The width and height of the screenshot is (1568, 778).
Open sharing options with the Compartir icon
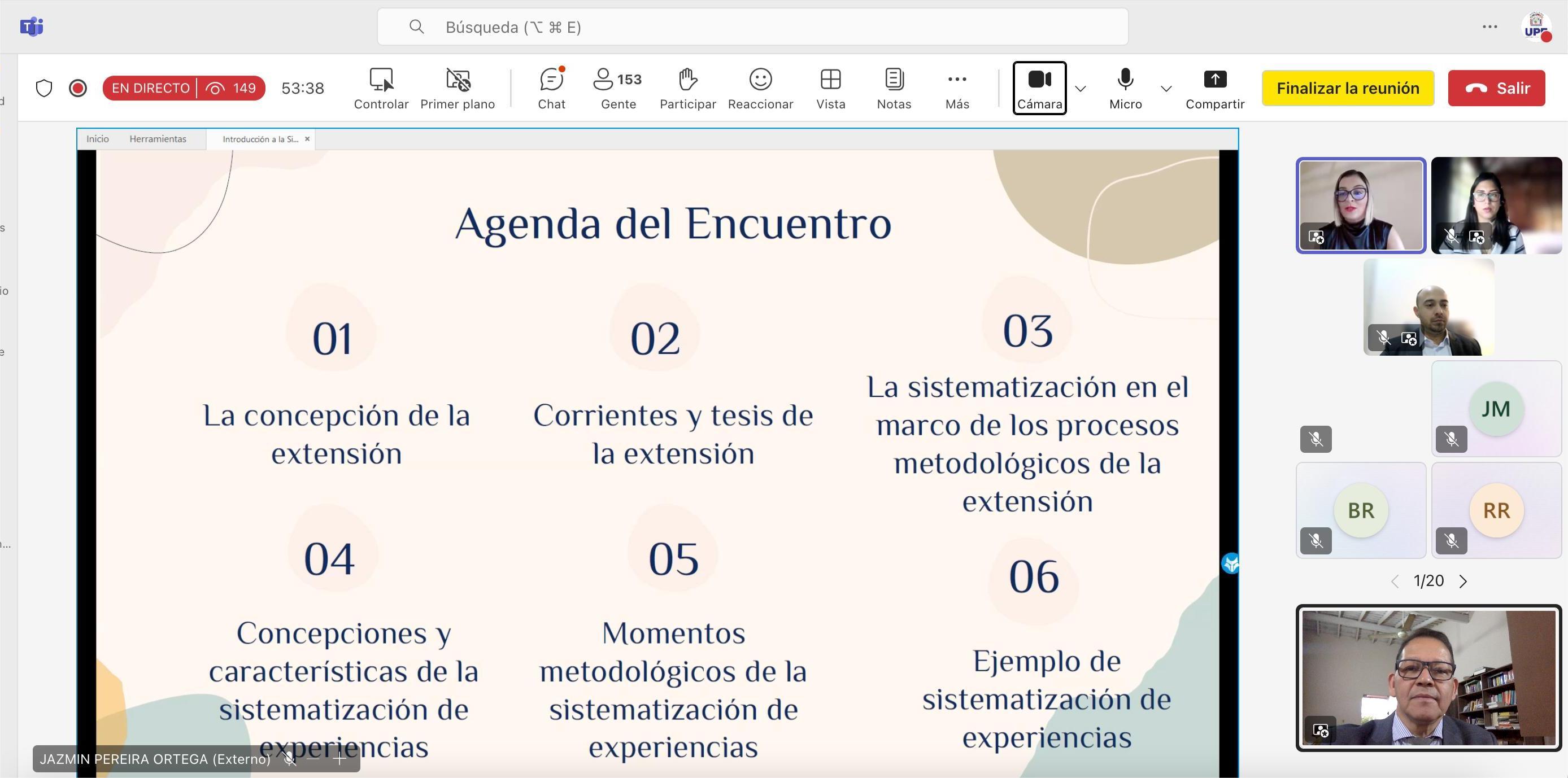click(x=1214, y=88)
